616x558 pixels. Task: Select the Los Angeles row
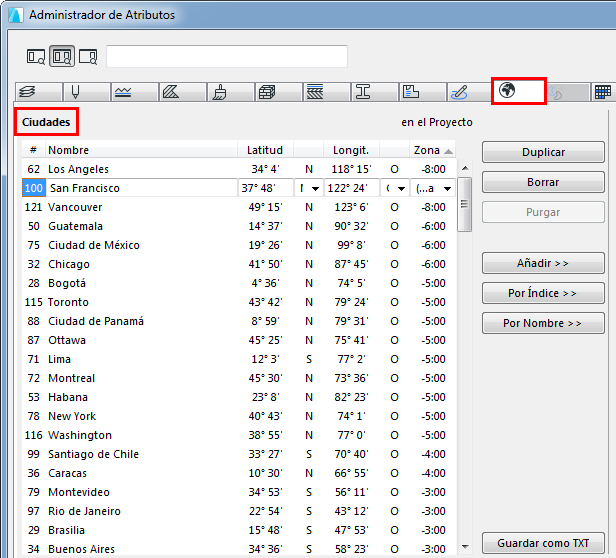coord(239,169)
